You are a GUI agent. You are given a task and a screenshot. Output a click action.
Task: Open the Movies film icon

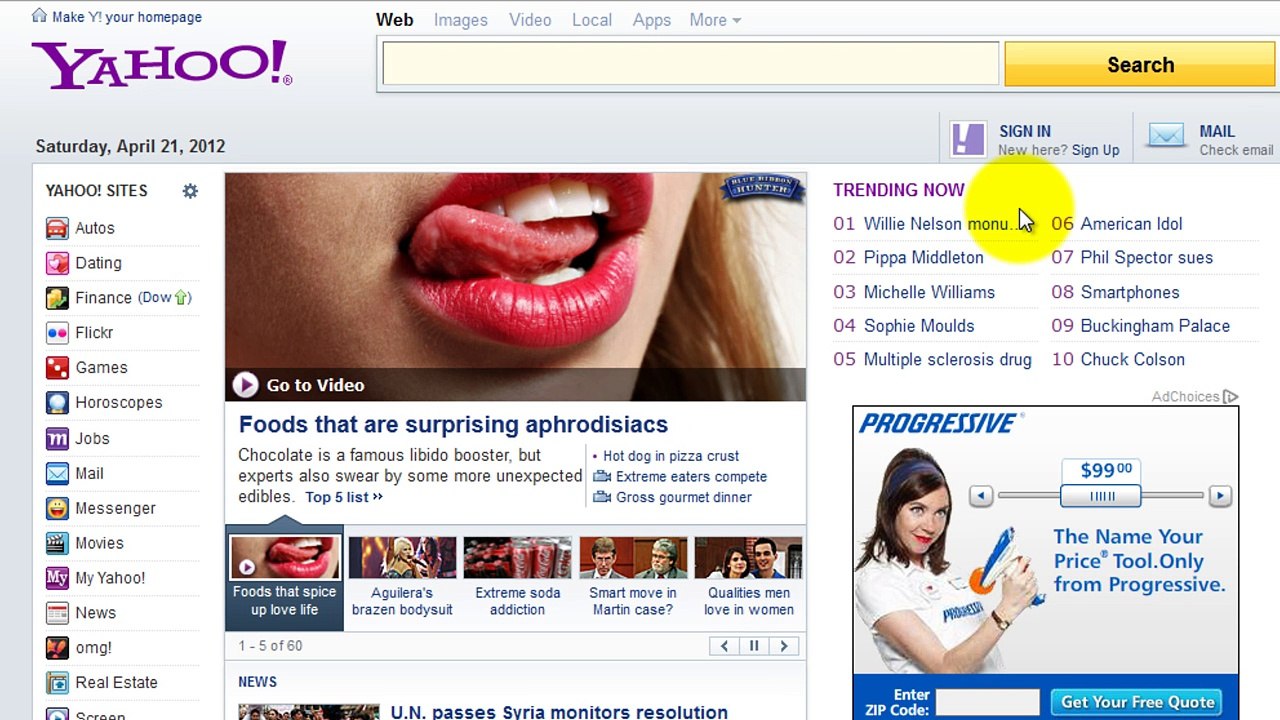pyautogui.click(x=57, y=543)
